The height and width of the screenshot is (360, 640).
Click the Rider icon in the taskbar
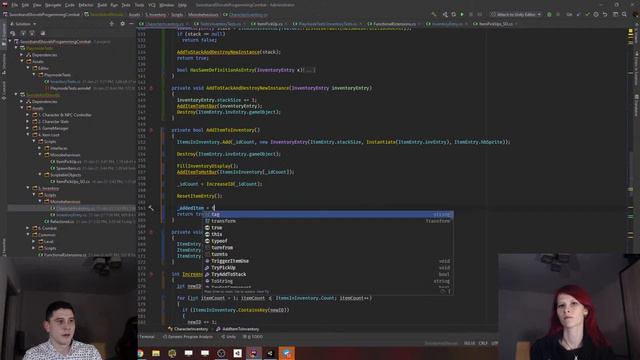coord(253,353)
